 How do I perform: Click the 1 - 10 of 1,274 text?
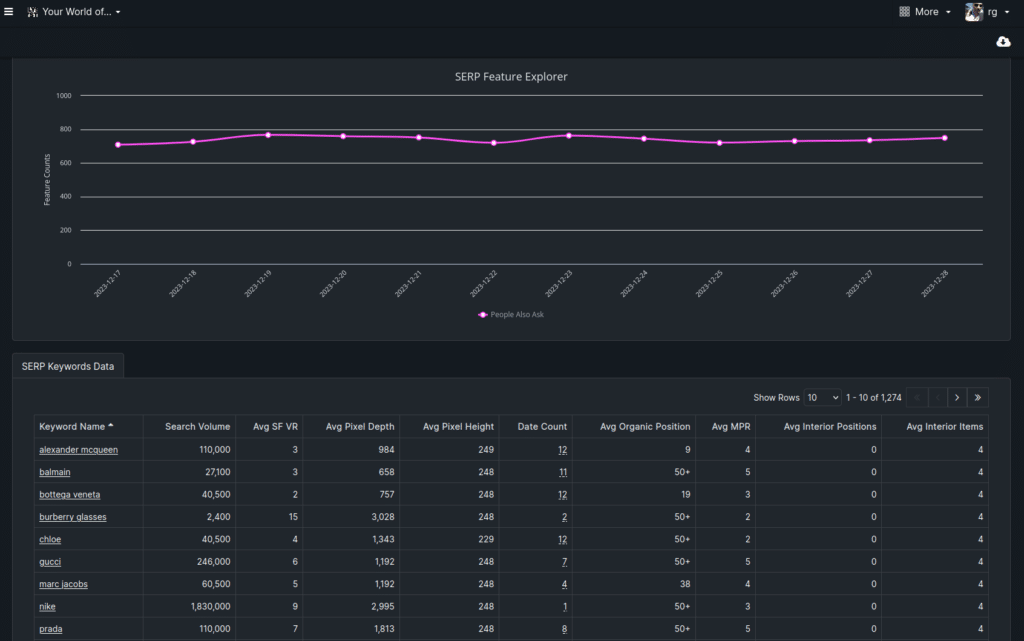pyautogui.click(x=874, y=398)
